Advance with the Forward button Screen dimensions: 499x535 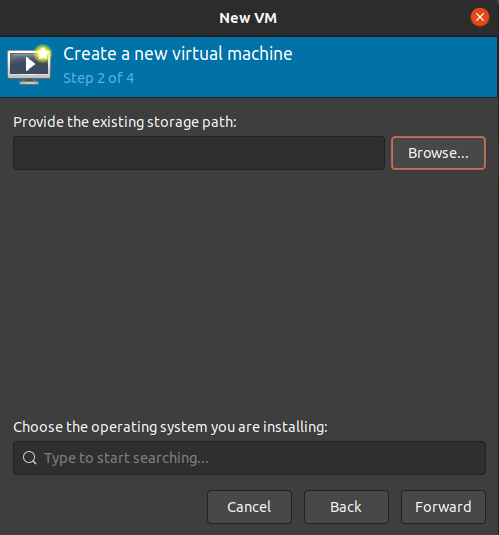tap(443, 507)
